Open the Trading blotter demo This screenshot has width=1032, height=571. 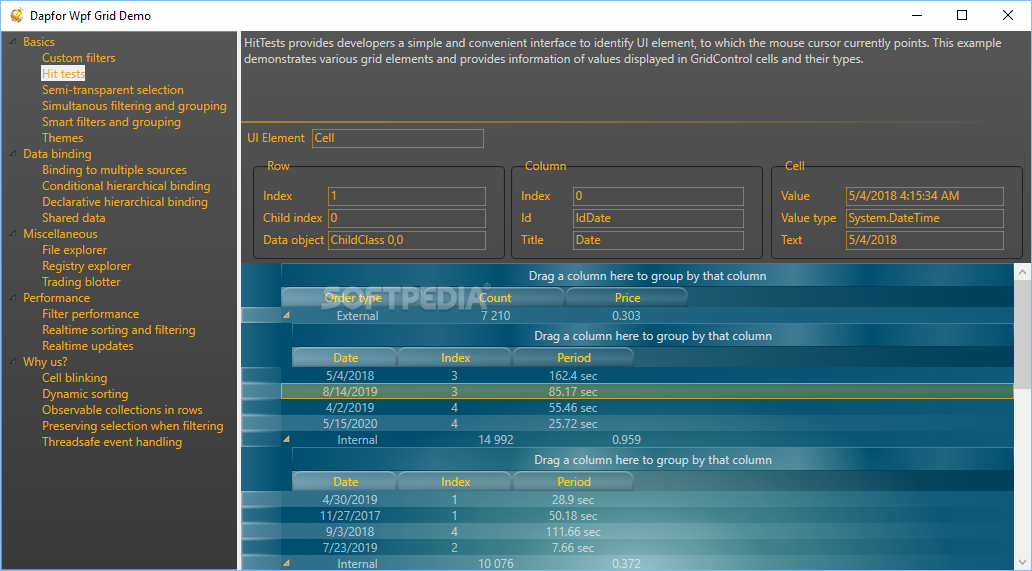(82, 282)
